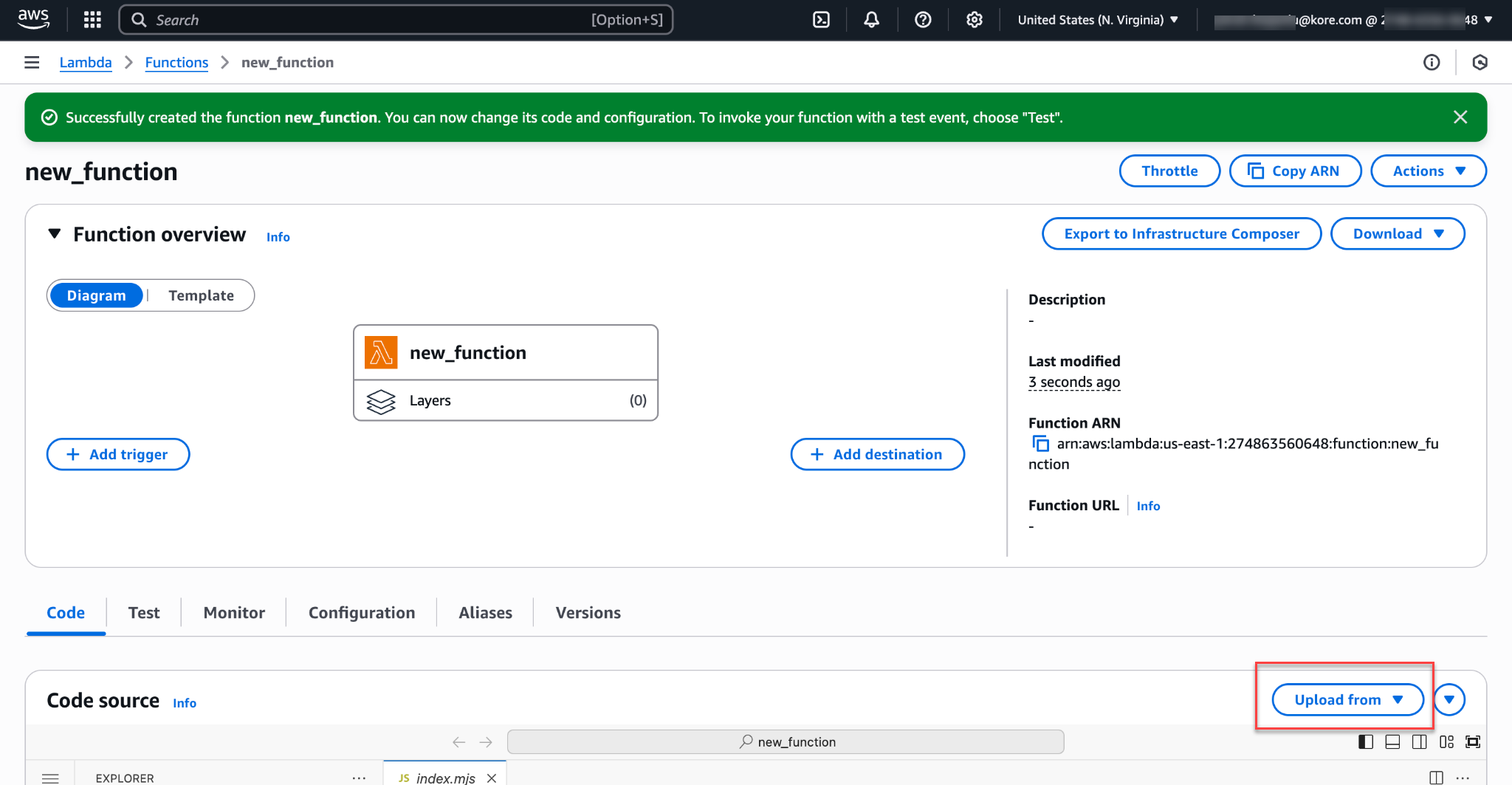Screen dimensions: 1512x785
Task: Open the help question mark icon
Action: (922, 20)
